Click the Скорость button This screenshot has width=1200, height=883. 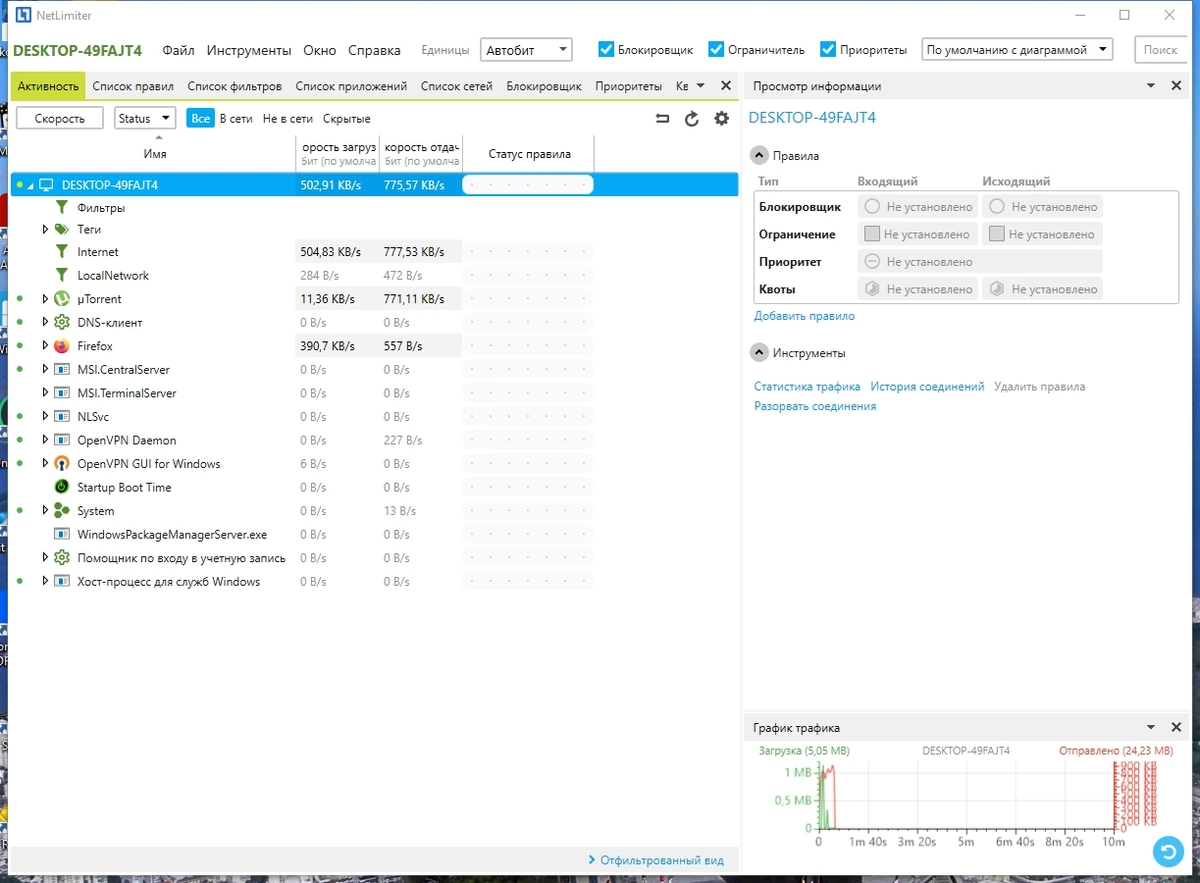pos(60,118)
